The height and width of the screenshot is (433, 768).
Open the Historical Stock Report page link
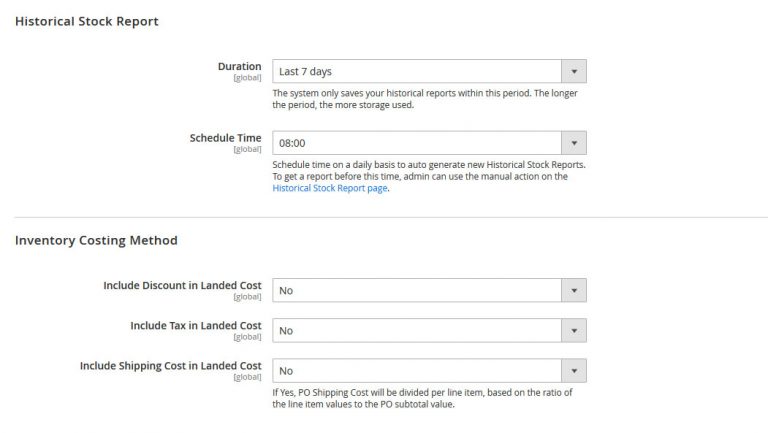(x=329, y=188)
